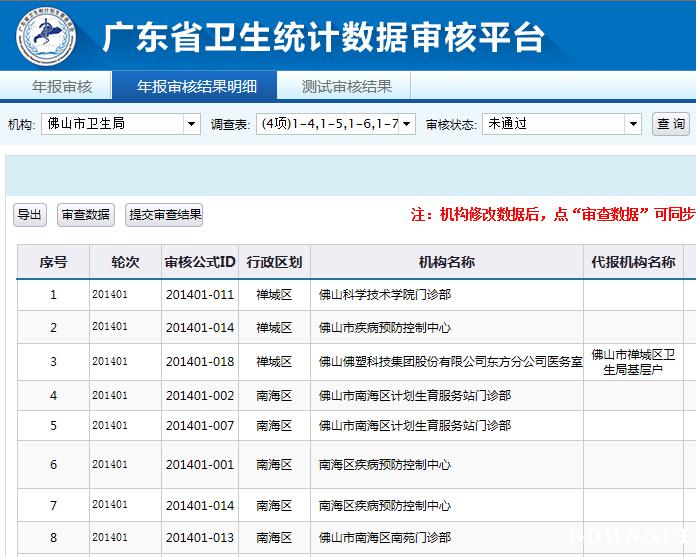This screenshot has width=696, height=557.
Task: Click the 机构名称 column header
Action: (x=447, y=262)
